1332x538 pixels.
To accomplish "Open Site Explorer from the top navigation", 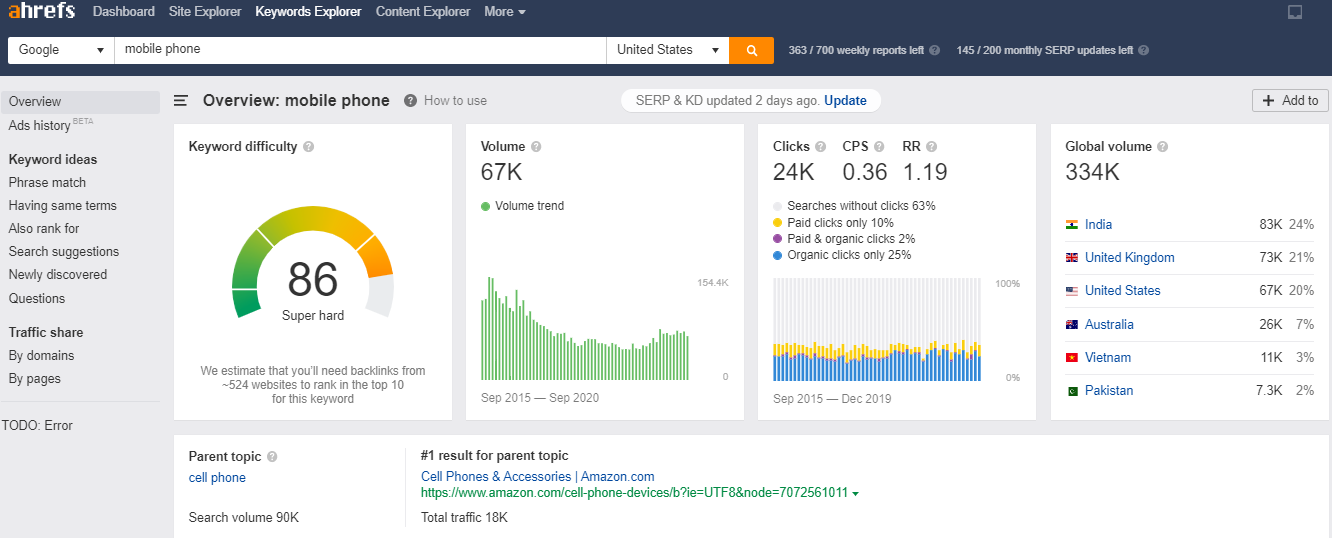I will coord(205,12).
